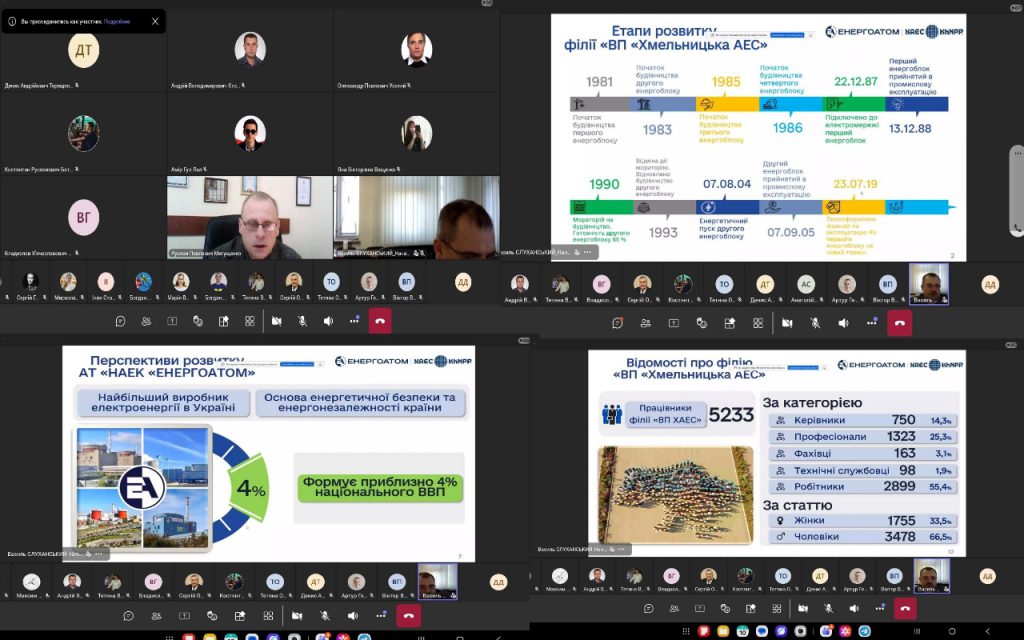Toggle camera in the participant gallery meeting

(277, 321)
